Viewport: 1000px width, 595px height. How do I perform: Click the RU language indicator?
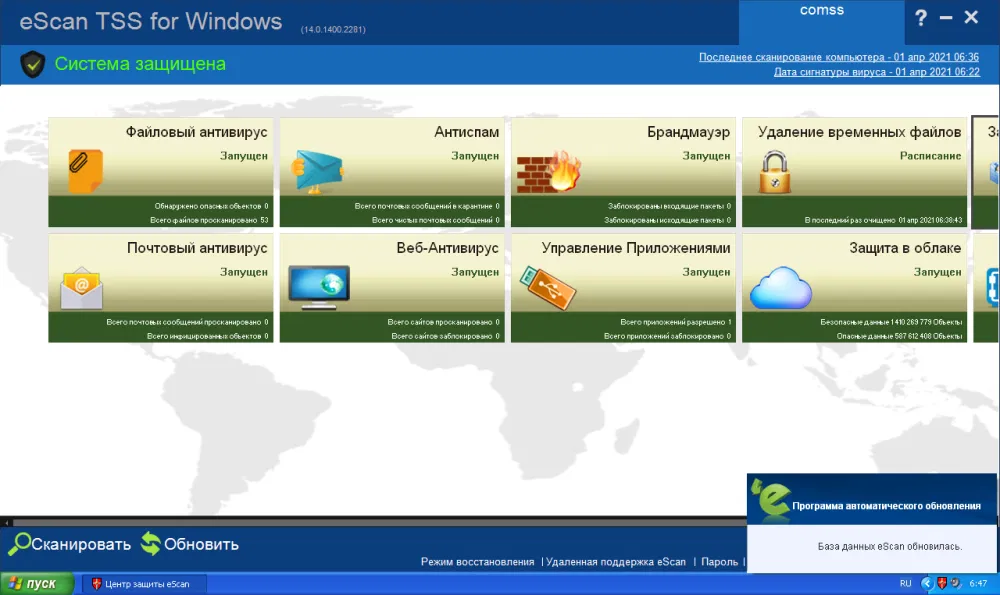[906, 584]
